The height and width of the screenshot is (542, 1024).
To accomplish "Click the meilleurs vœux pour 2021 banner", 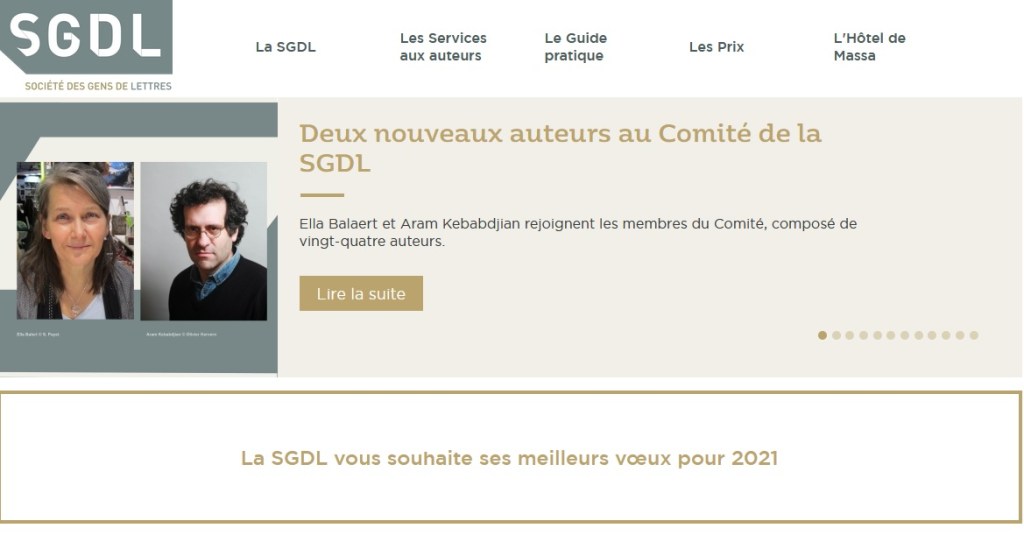I will (x=509, y=459).
